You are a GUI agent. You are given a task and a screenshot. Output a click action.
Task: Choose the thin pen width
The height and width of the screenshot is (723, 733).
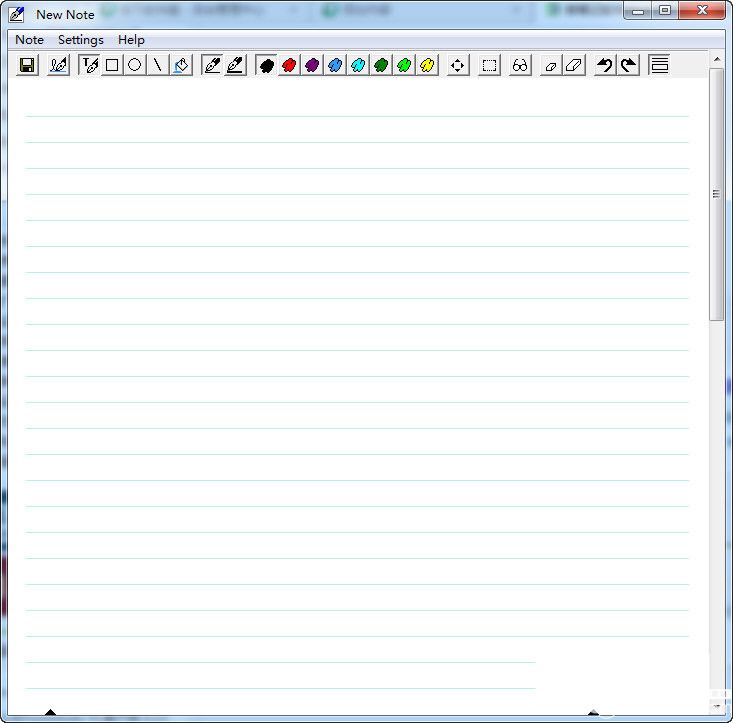coord(212,65)
